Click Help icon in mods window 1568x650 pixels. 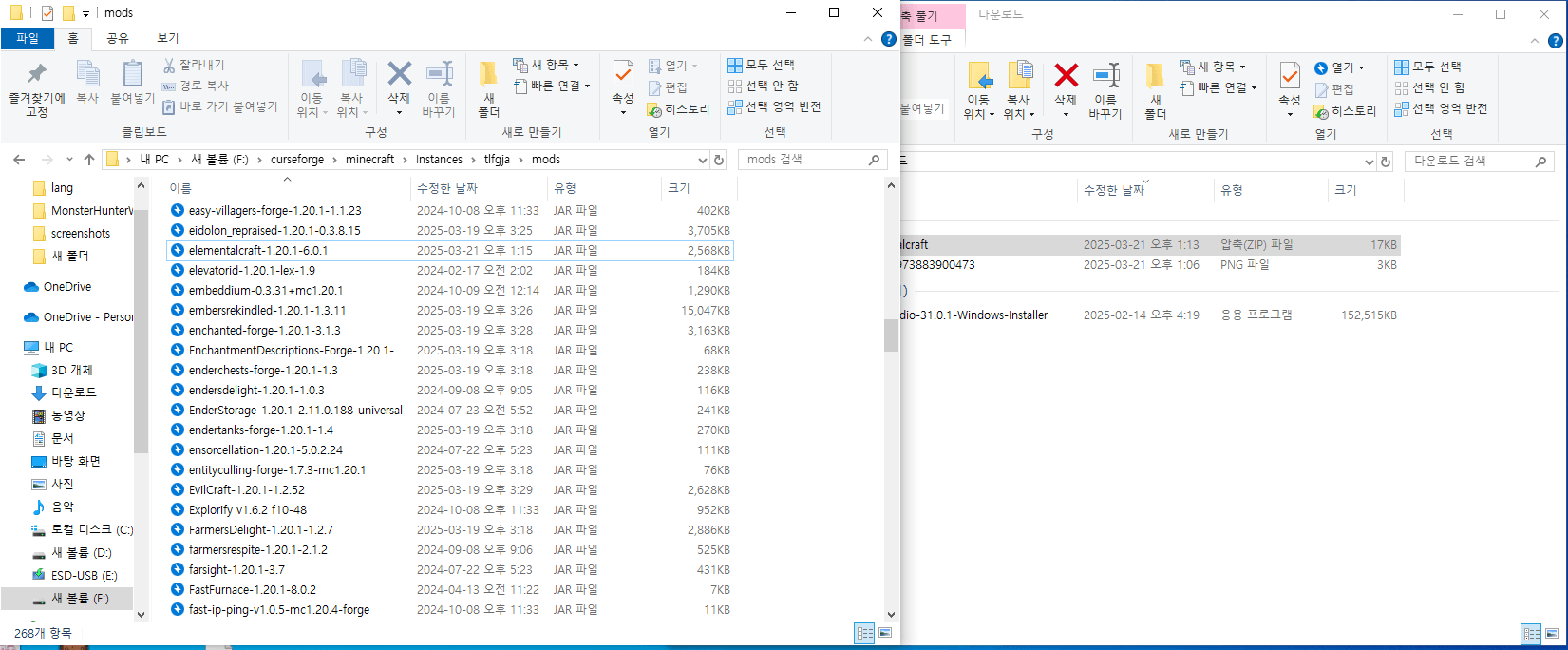888,39
